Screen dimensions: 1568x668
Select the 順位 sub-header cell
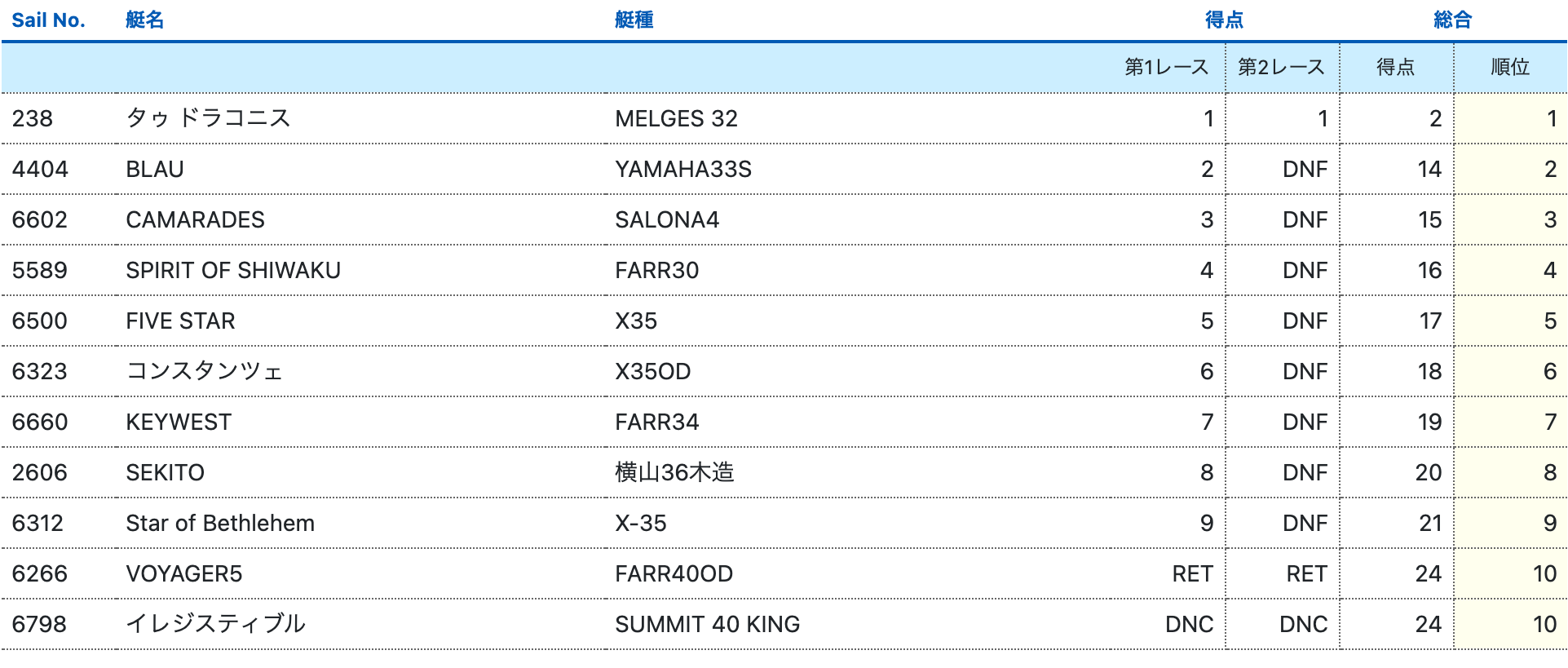tap(1509, 68)
